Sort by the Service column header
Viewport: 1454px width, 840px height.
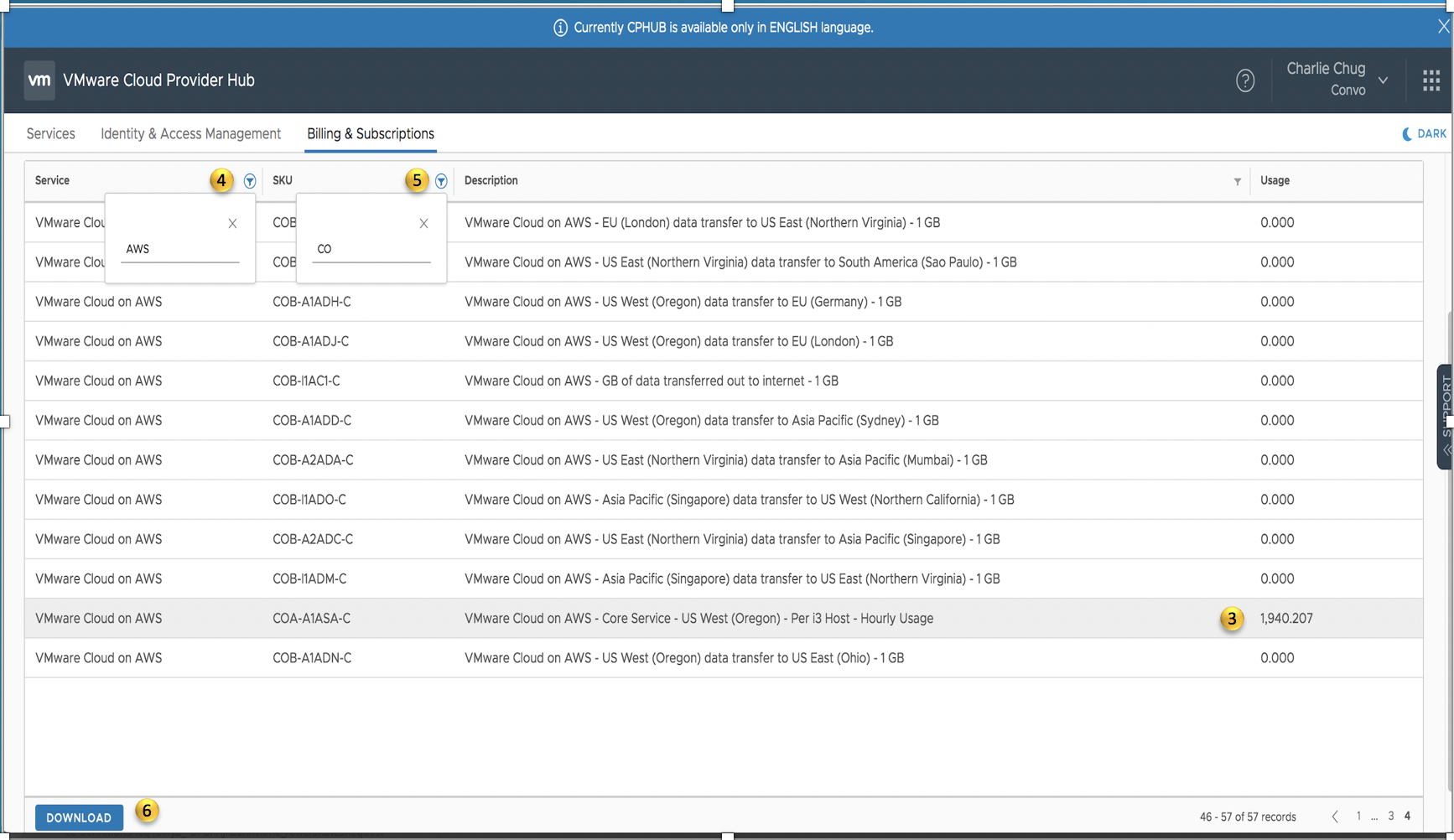pos(52,181)
